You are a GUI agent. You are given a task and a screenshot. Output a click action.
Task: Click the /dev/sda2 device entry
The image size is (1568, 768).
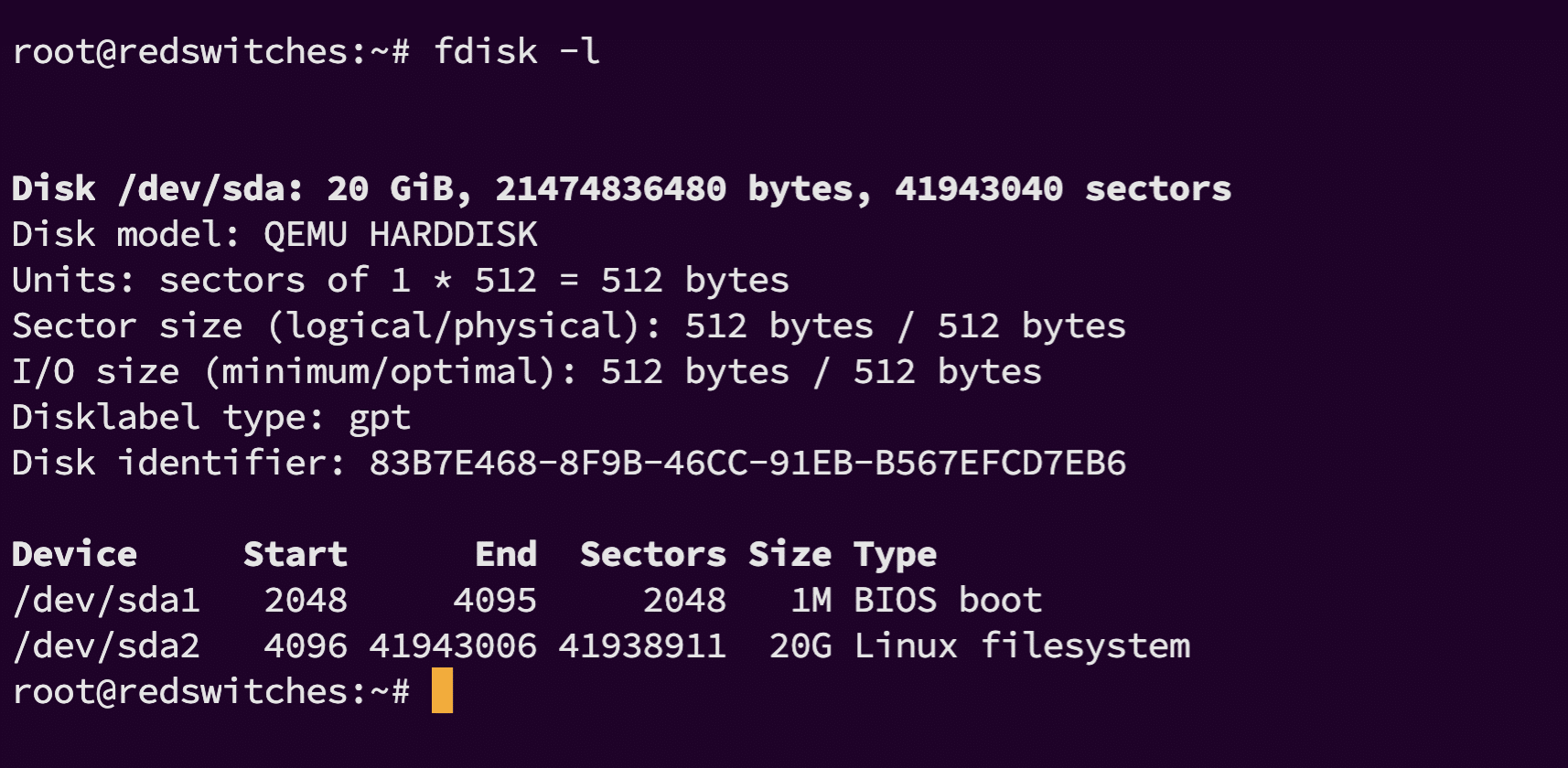point(106,646)
